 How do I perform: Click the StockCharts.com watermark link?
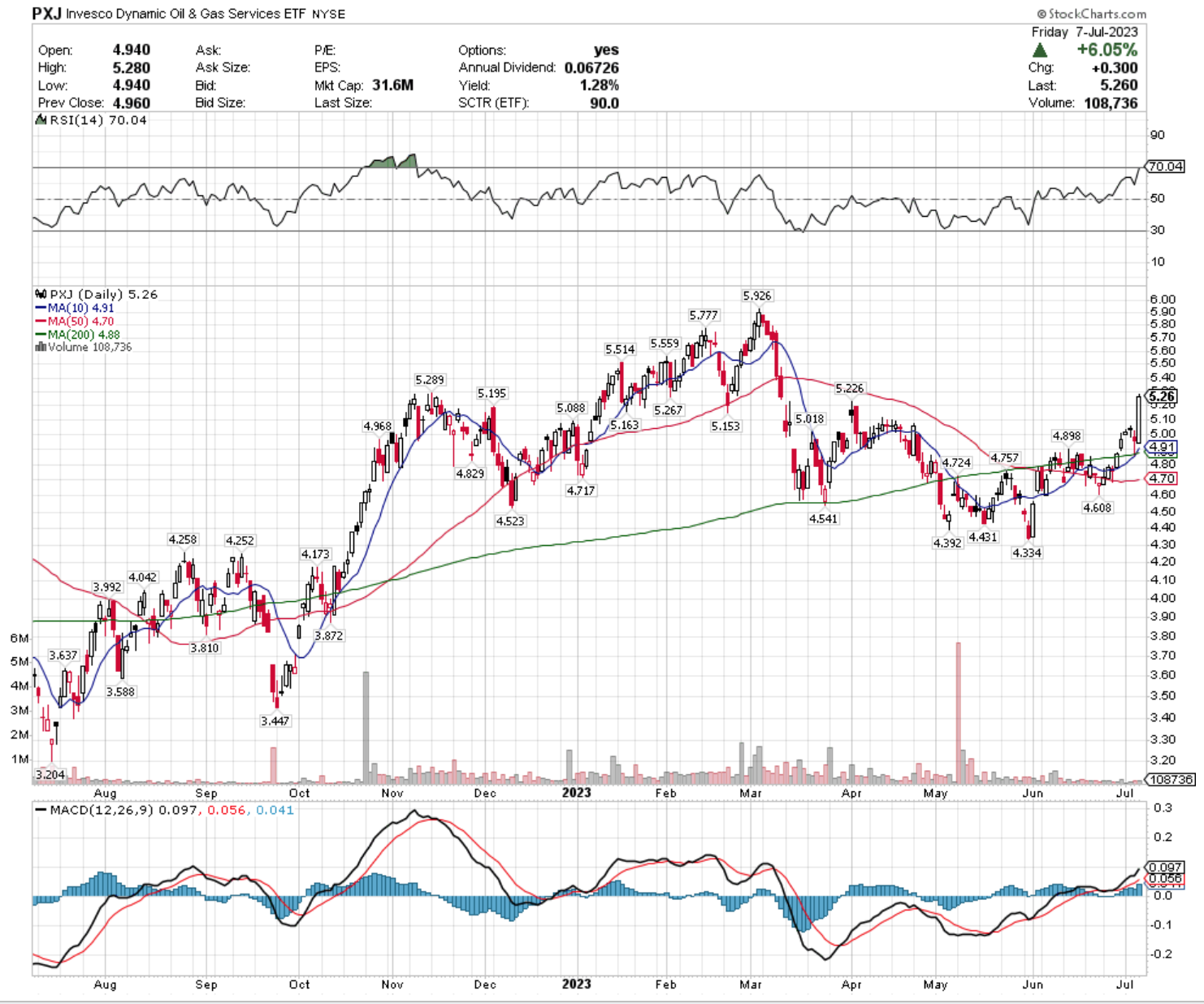pos(1091,14)
